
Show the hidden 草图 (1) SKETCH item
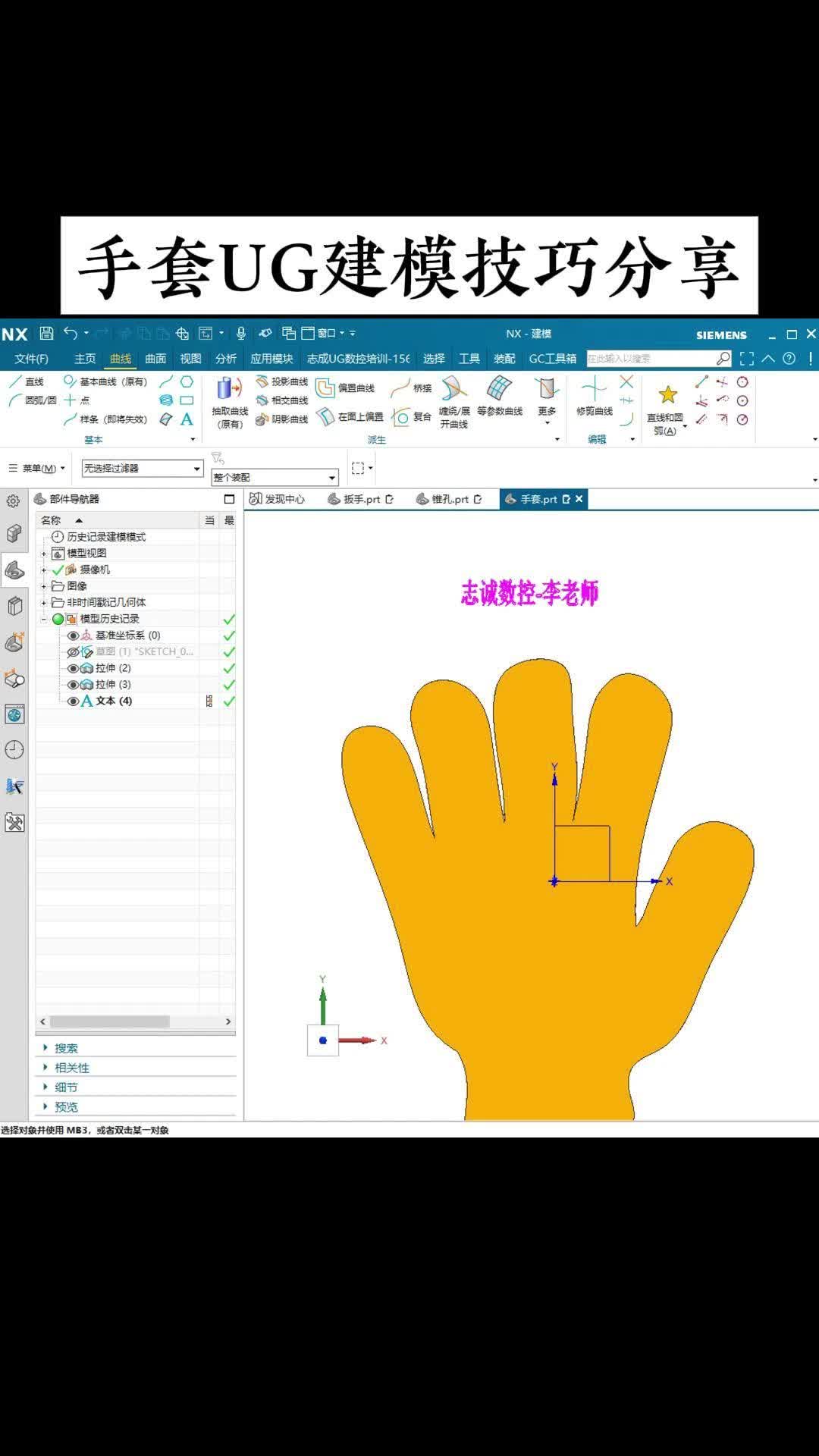tap(73, 651)
